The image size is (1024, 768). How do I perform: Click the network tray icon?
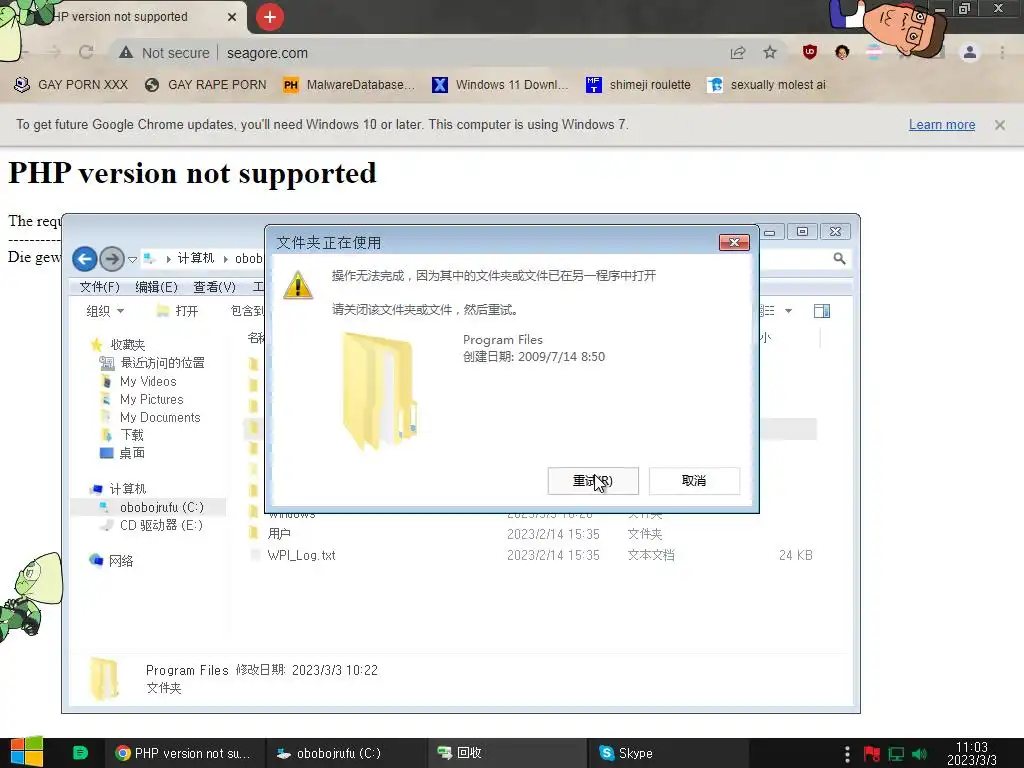coord(896,754)
